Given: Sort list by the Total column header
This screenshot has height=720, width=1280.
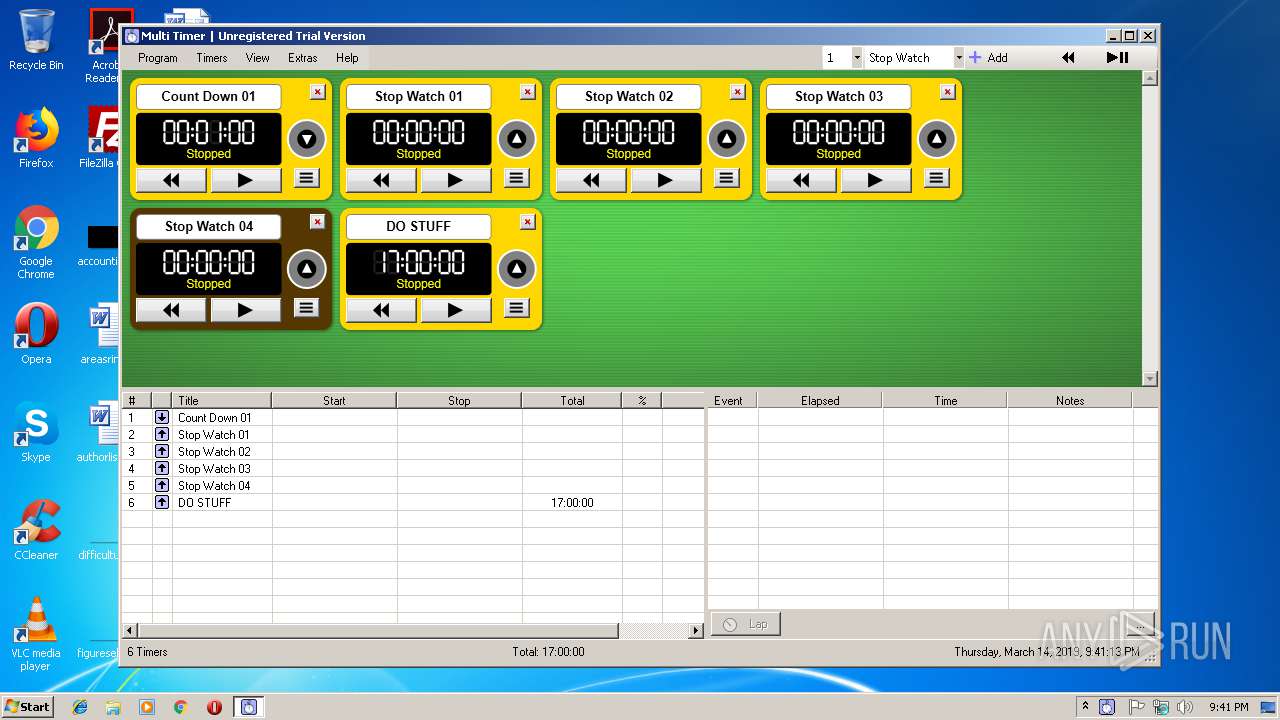Looking at the screenshot, I should (x=572, y=401).
